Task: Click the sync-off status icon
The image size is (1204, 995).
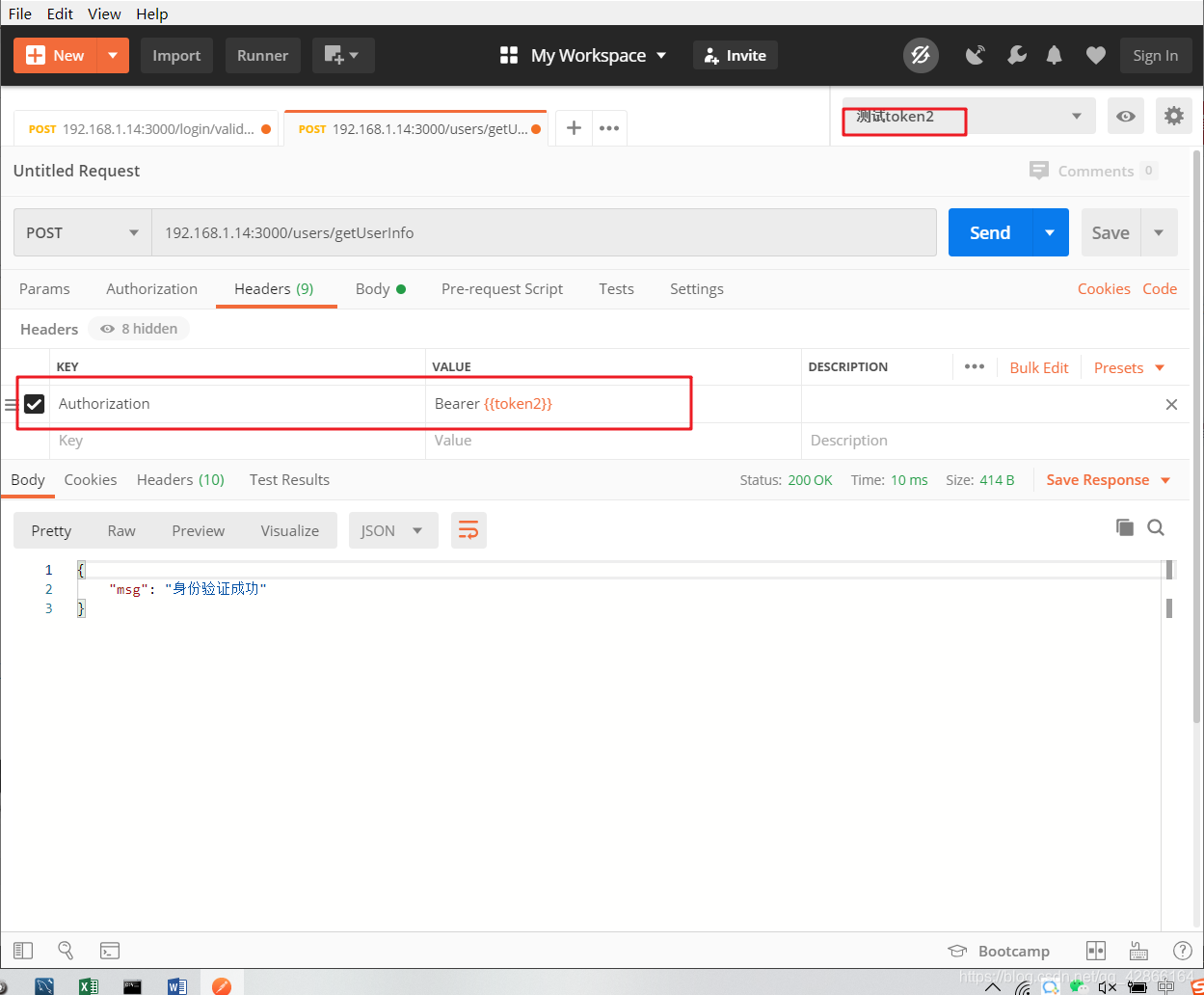Action: pyautogui.click(x=921, y=56)
